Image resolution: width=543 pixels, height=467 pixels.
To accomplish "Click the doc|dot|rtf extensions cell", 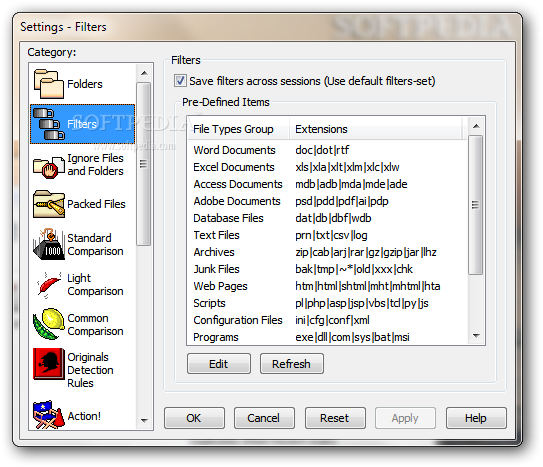I will click(x=322, y=150).
